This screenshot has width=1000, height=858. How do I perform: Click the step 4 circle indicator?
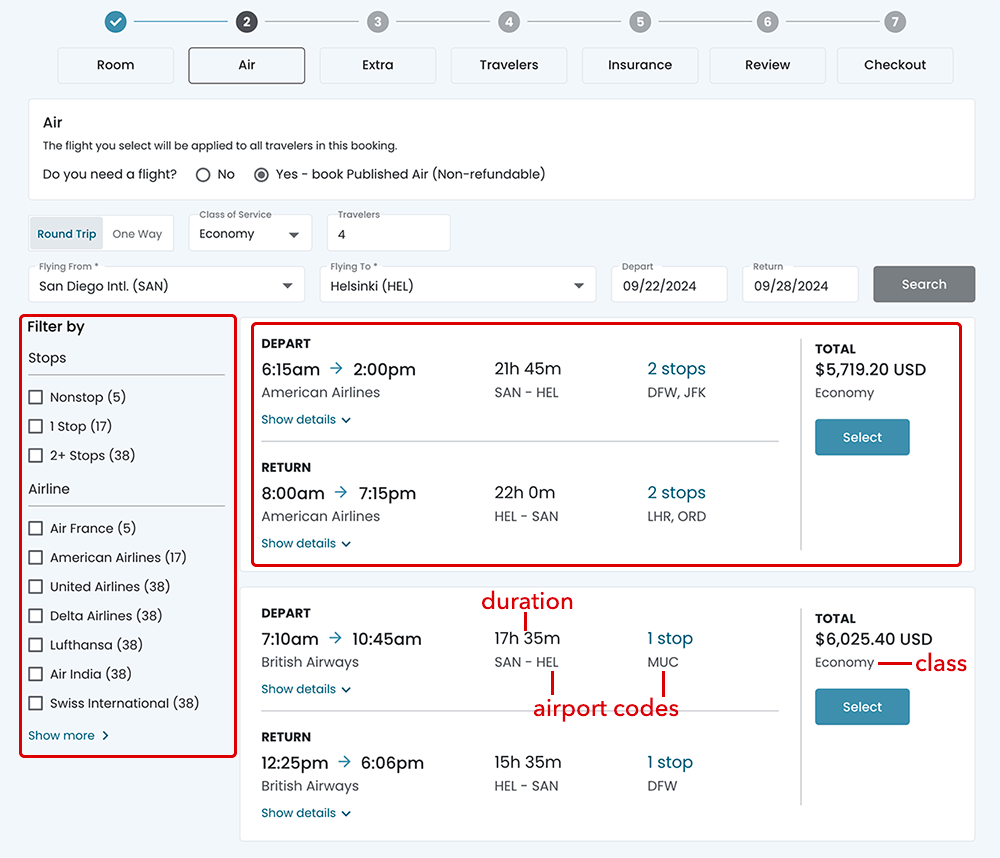tap(509, 21)
